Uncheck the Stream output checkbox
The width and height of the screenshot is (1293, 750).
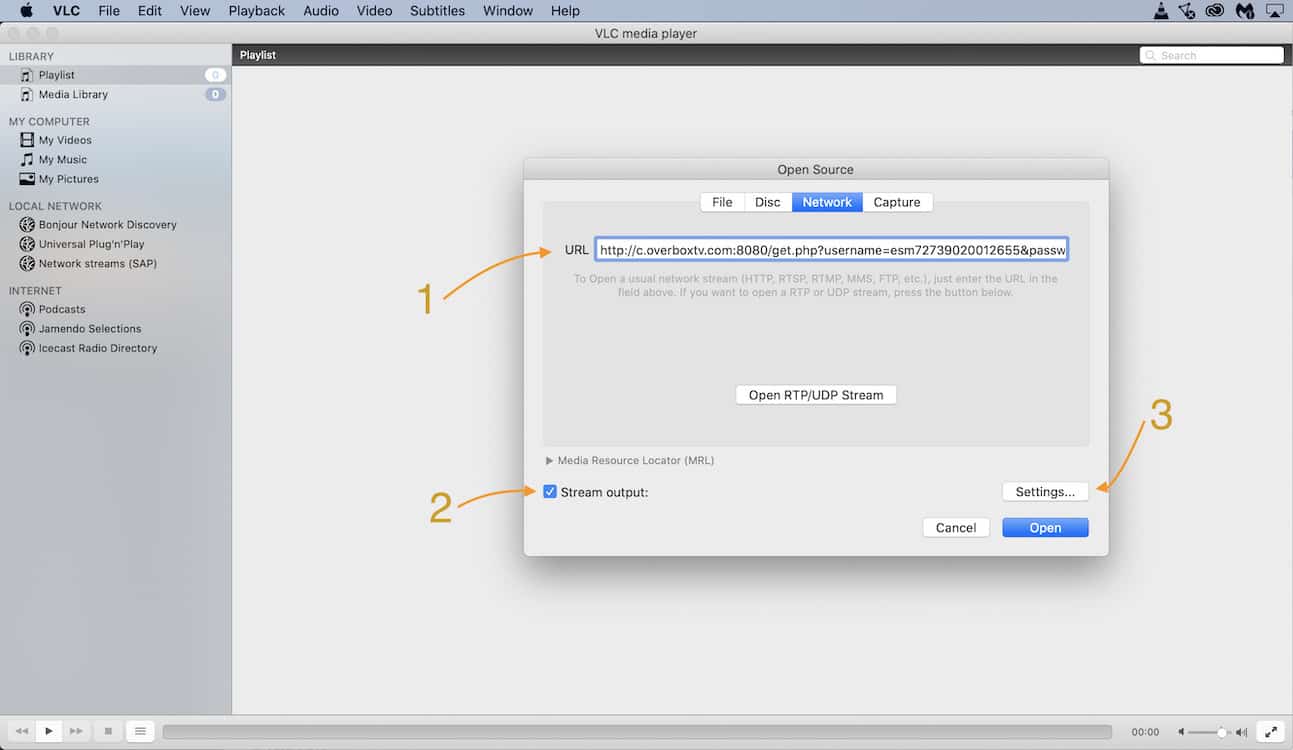(x=550, y=492)
